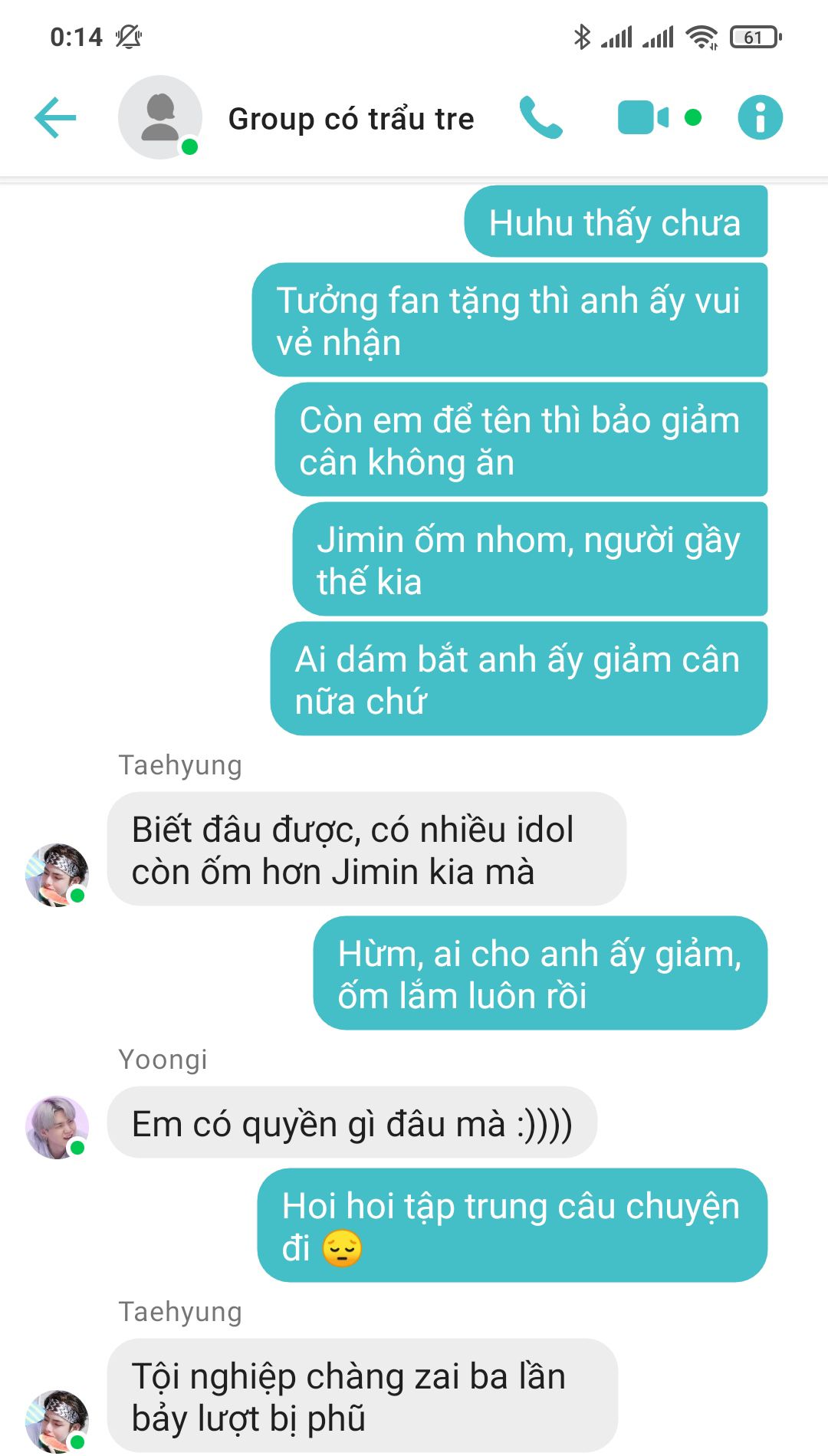Tap the Bluetooth status bar icon
The width and height of the screenshot is (828, 1456).
[582, 36]
